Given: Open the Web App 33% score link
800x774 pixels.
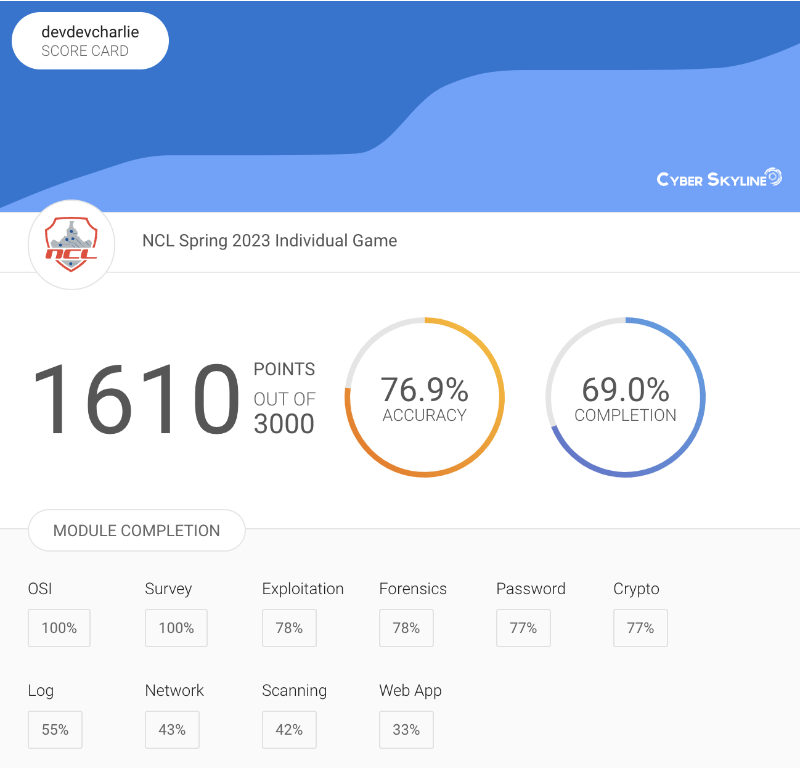Looking at the screenshot, I should tap(406, 730).
